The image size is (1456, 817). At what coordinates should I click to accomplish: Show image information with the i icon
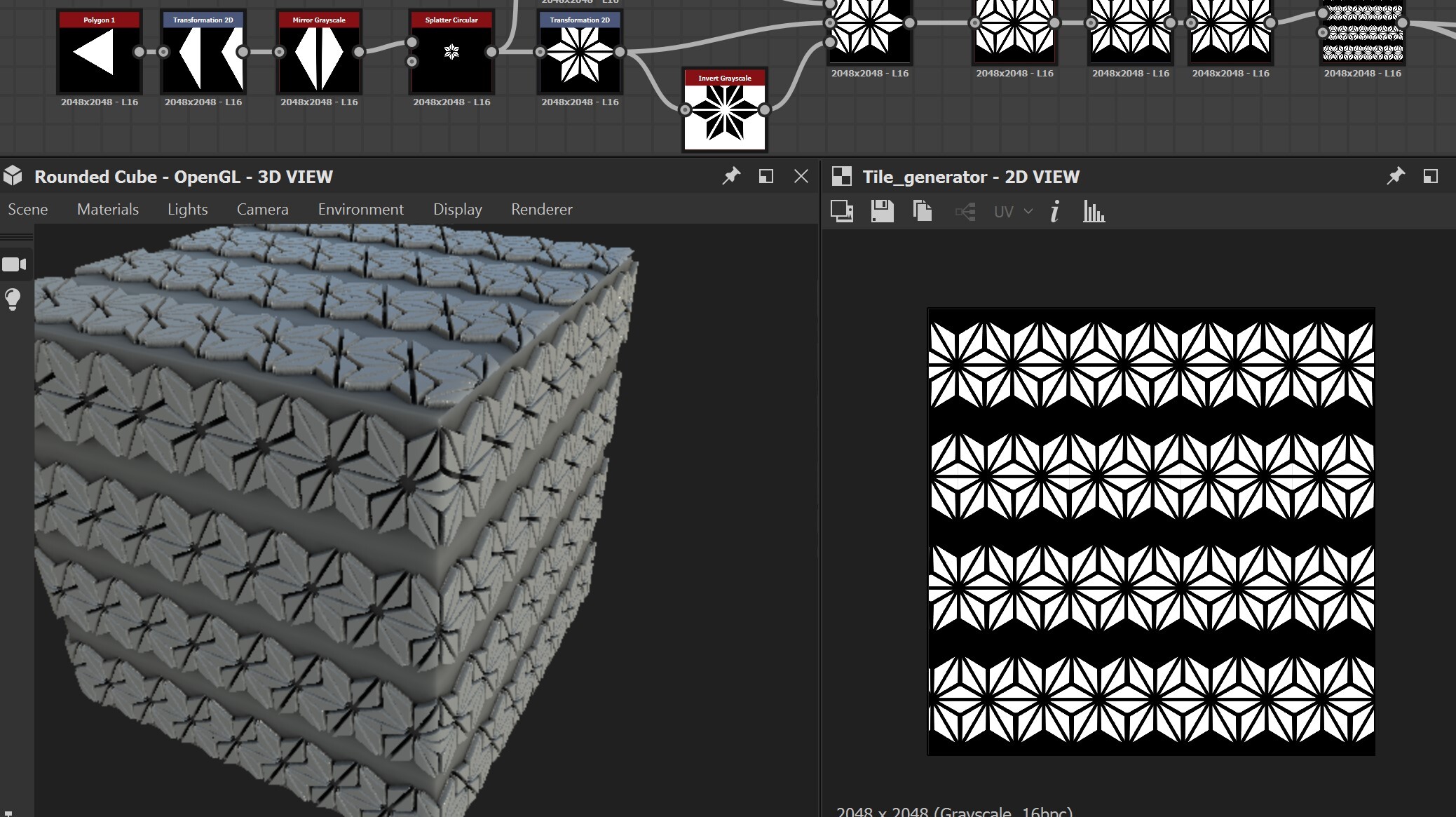(x=1055, y=211)
